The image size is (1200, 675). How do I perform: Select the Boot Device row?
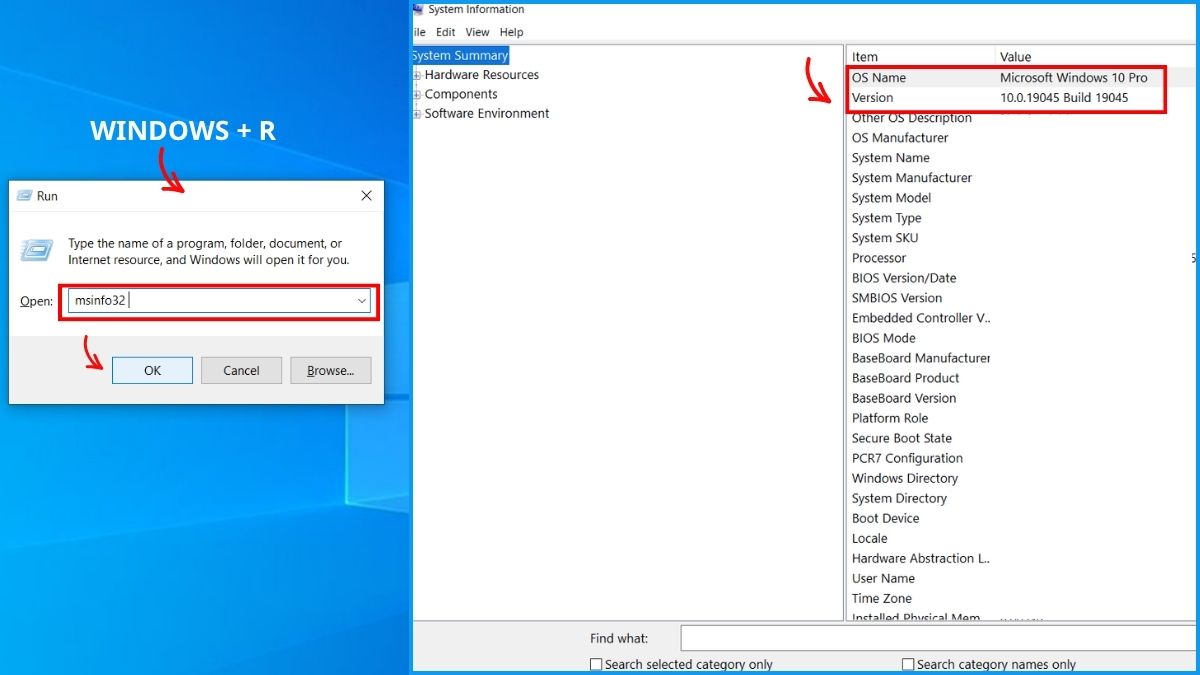point(1022,518)
